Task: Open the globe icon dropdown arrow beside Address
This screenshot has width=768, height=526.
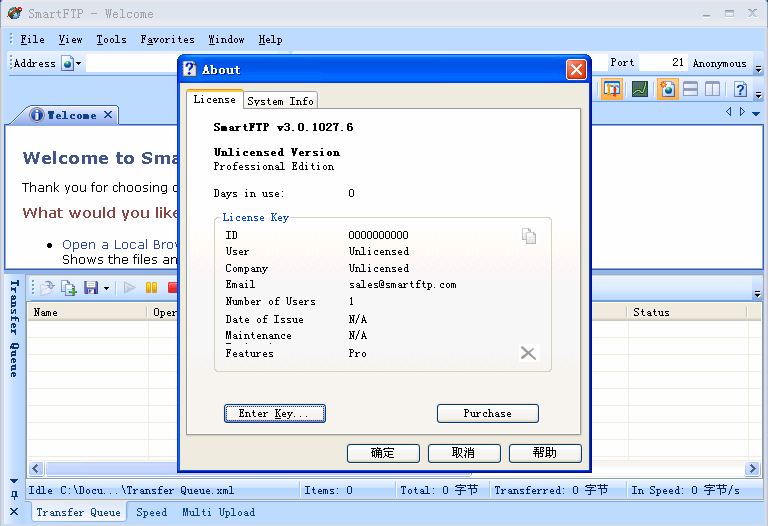Action: pyautogui.click(x=78, y=63)
